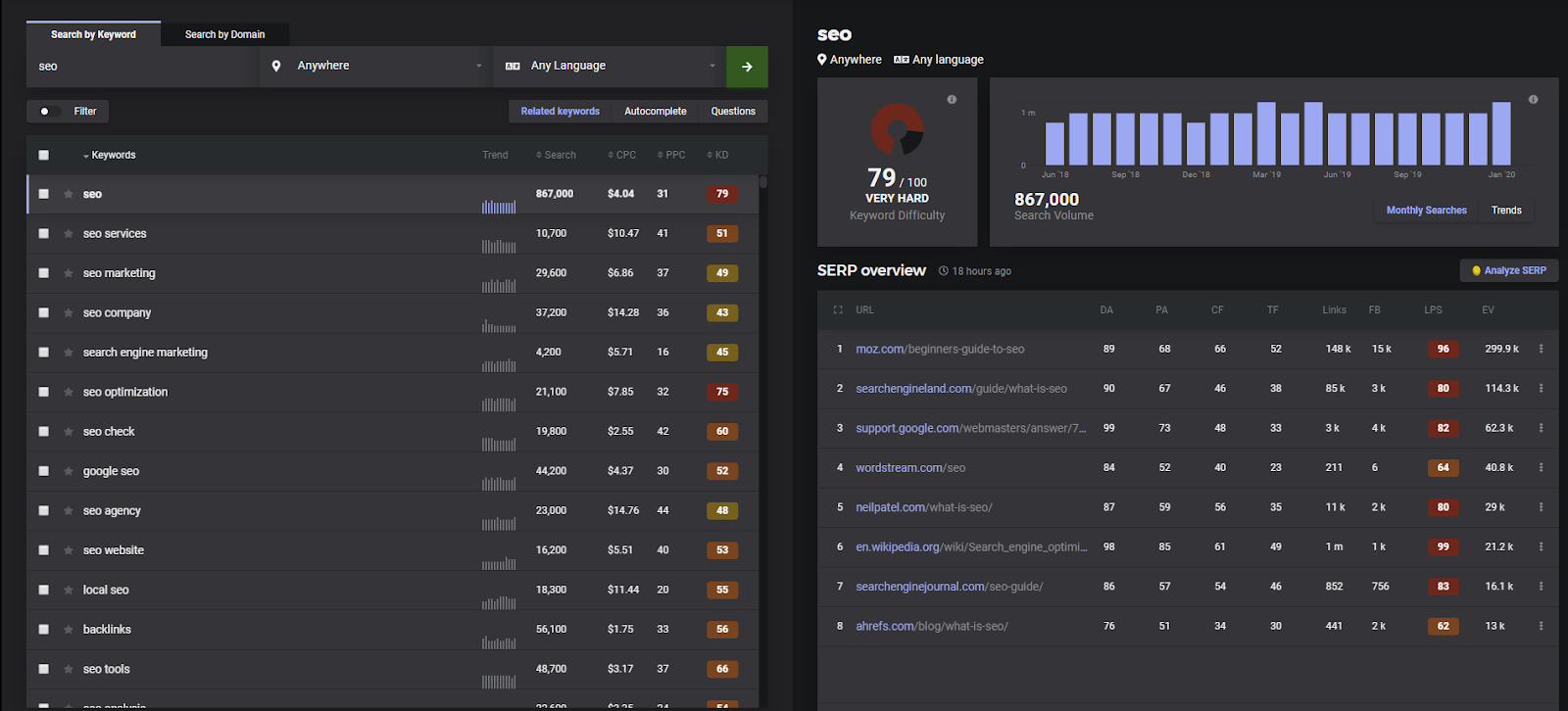The image size is (1568, 711).
Task: Click the green search arrow button
Action: point(747,67)
